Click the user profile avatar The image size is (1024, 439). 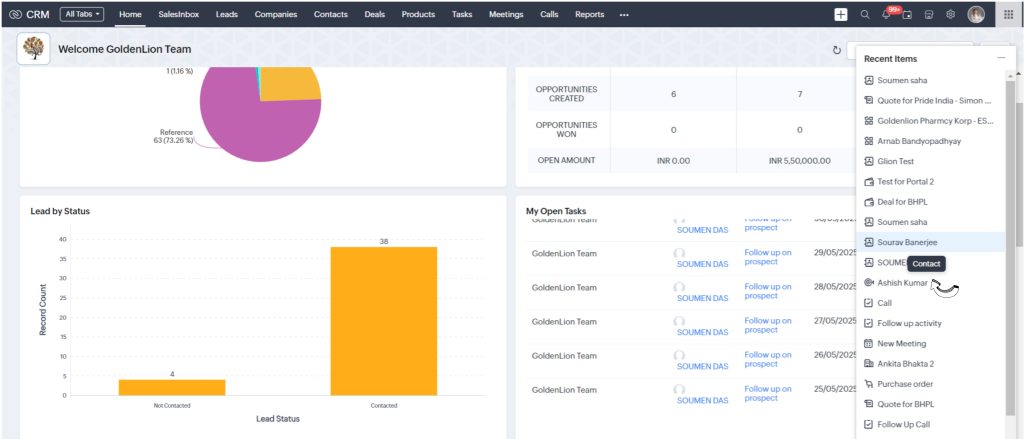click(976, 15)
